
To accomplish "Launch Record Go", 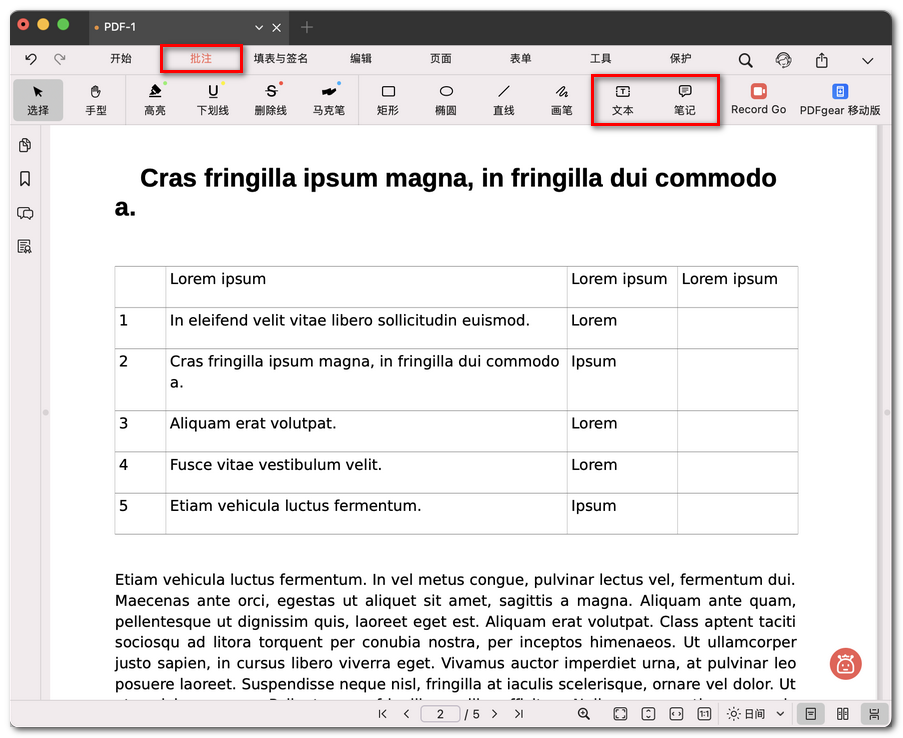I will click(758, 99).
